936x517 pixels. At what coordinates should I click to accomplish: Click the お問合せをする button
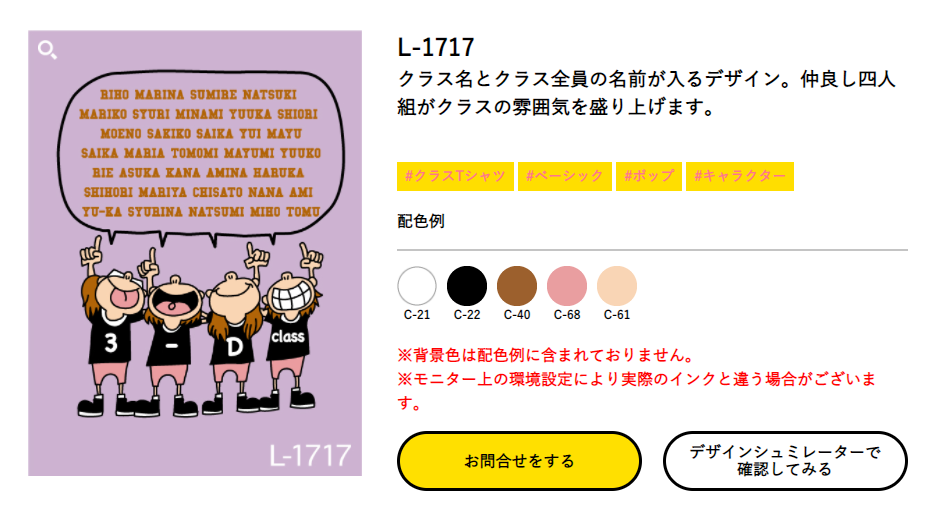519,461
